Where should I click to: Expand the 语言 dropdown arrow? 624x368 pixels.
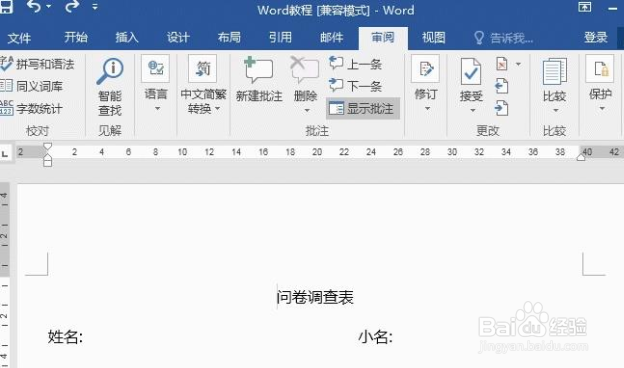(157, 109)
